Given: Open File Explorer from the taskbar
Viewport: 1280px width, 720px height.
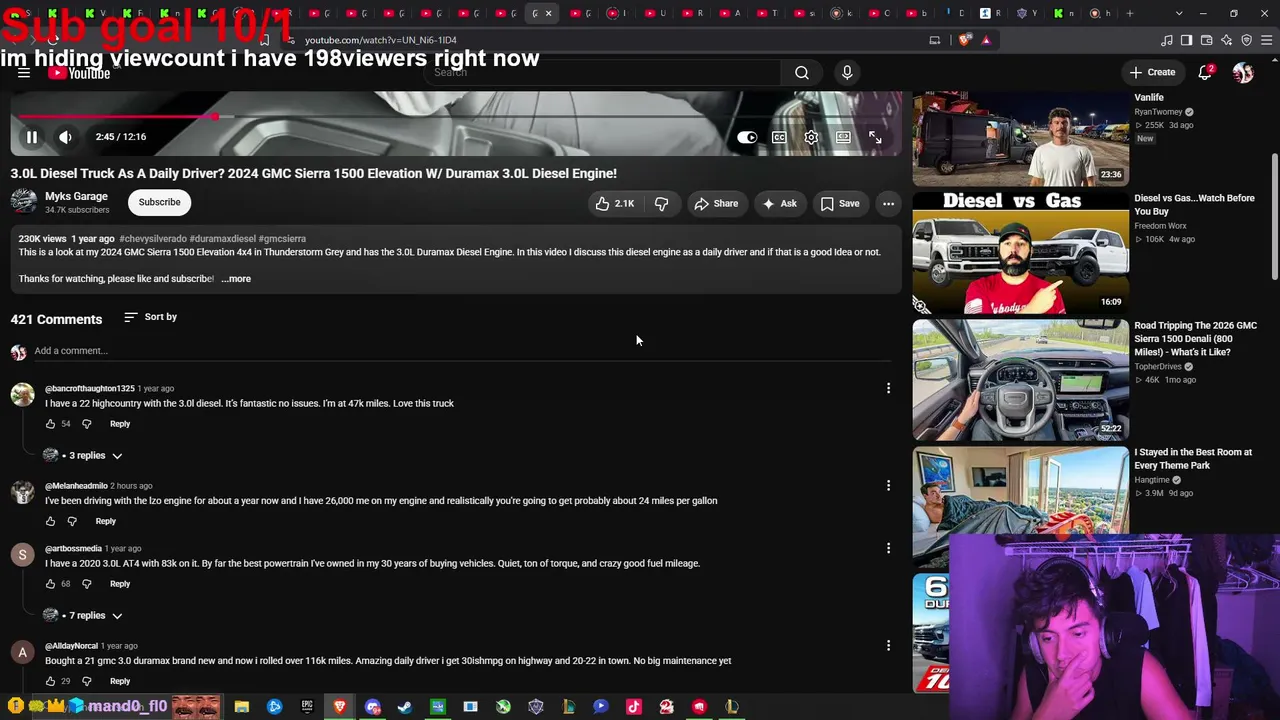Looking at the screenshot, I should [x=242, y=707].
